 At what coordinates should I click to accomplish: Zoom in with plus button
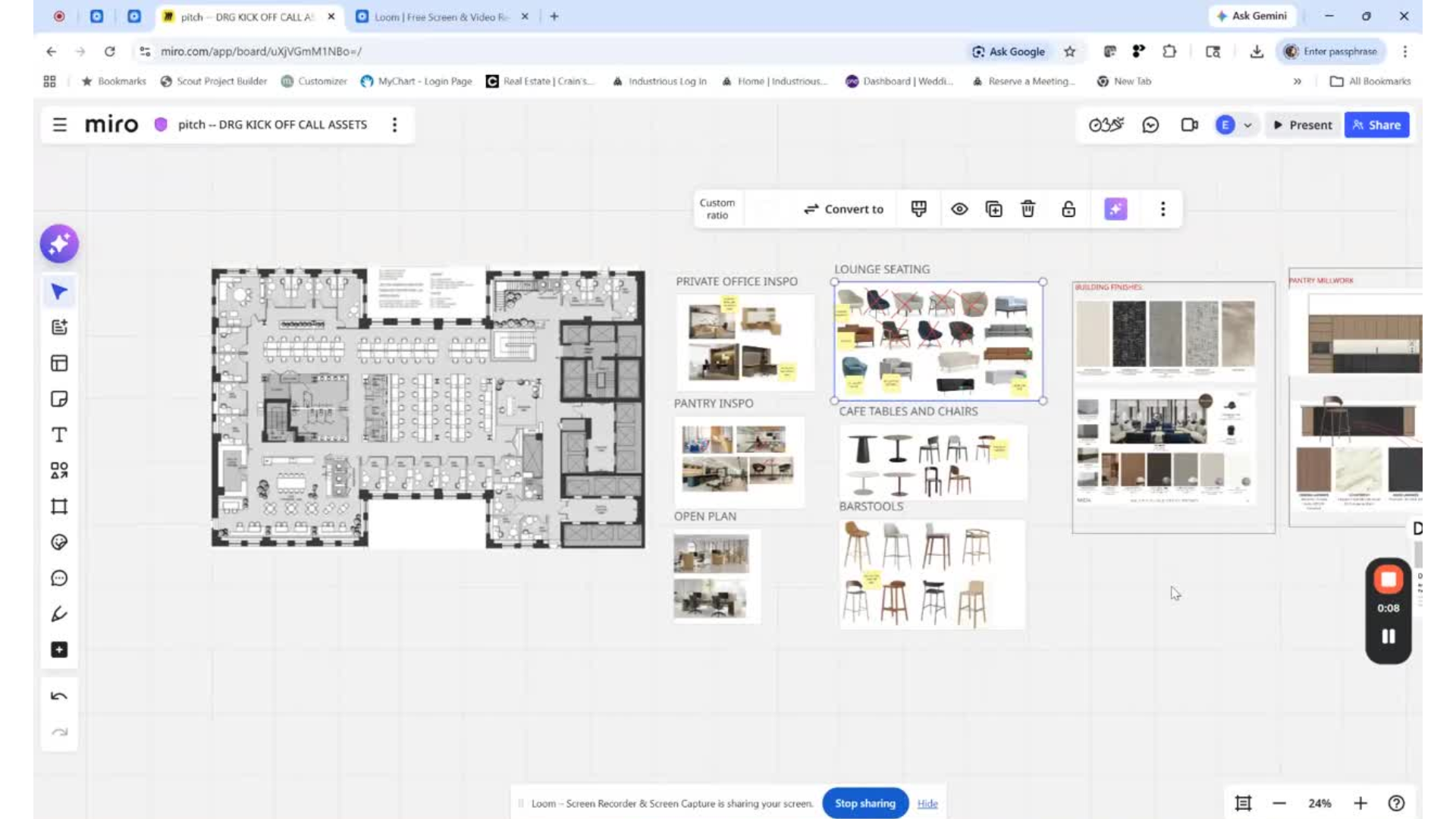pyautogui.click(x=1360, y=803)
